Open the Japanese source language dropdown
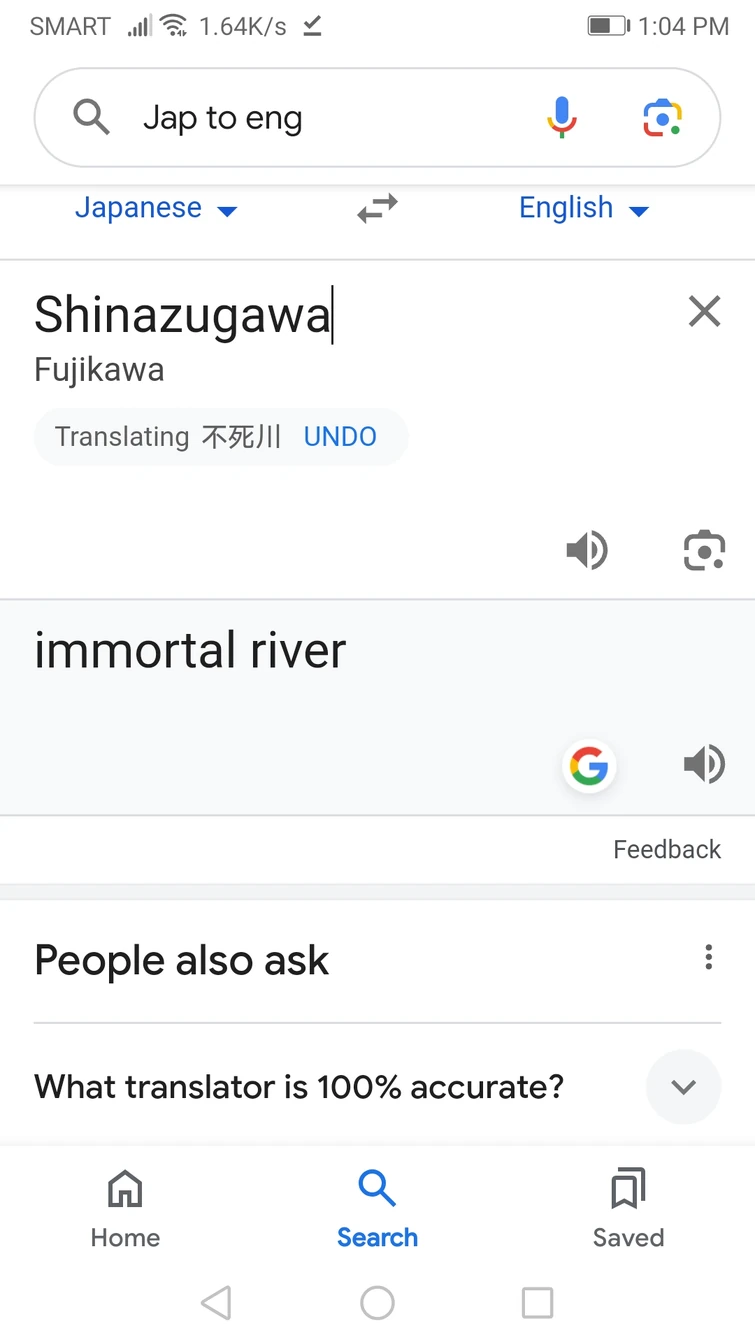 (156, 209)
